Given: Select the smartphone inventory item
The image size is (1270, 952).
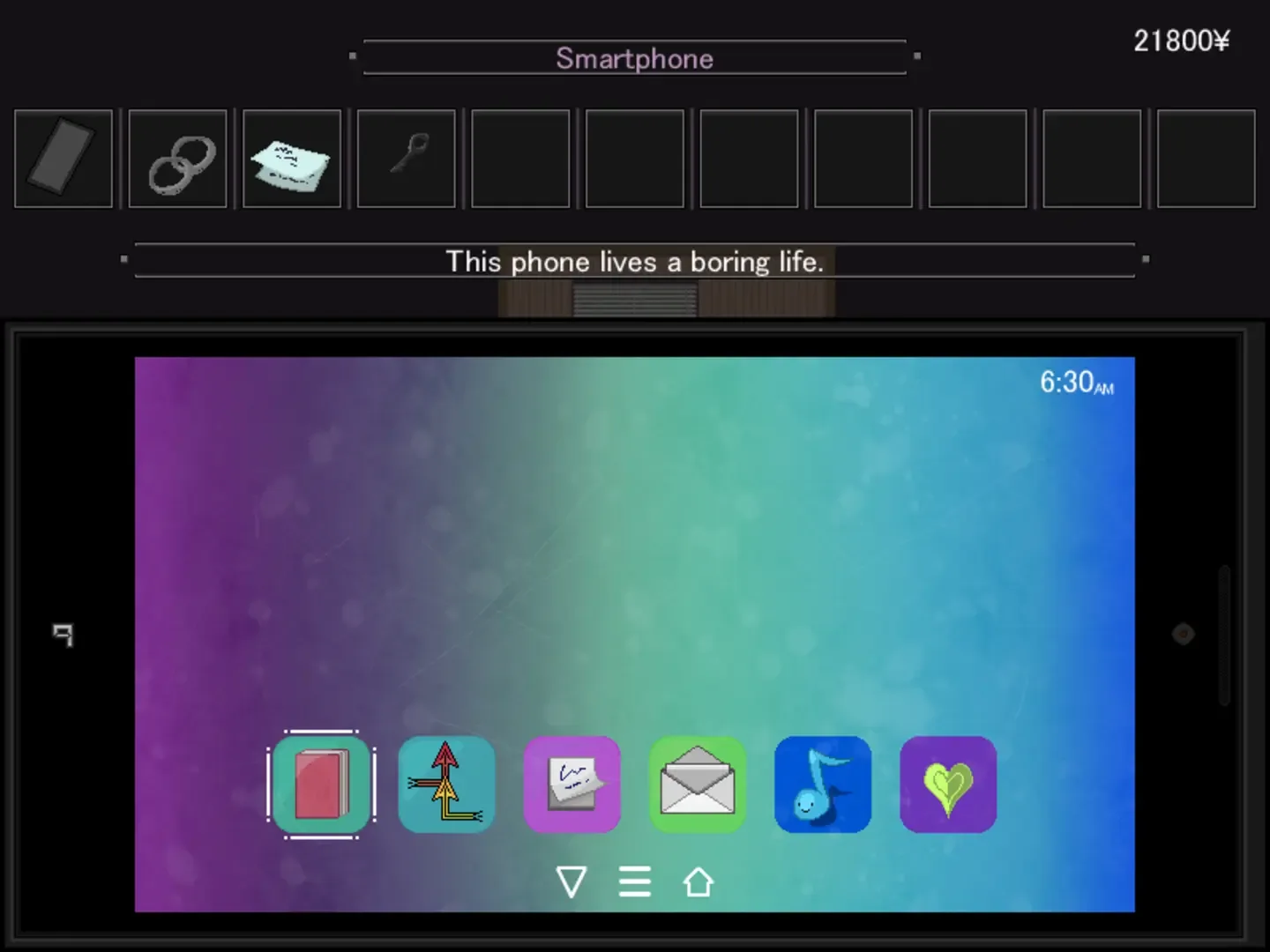Looking at the screenshot, I should 63,159.
